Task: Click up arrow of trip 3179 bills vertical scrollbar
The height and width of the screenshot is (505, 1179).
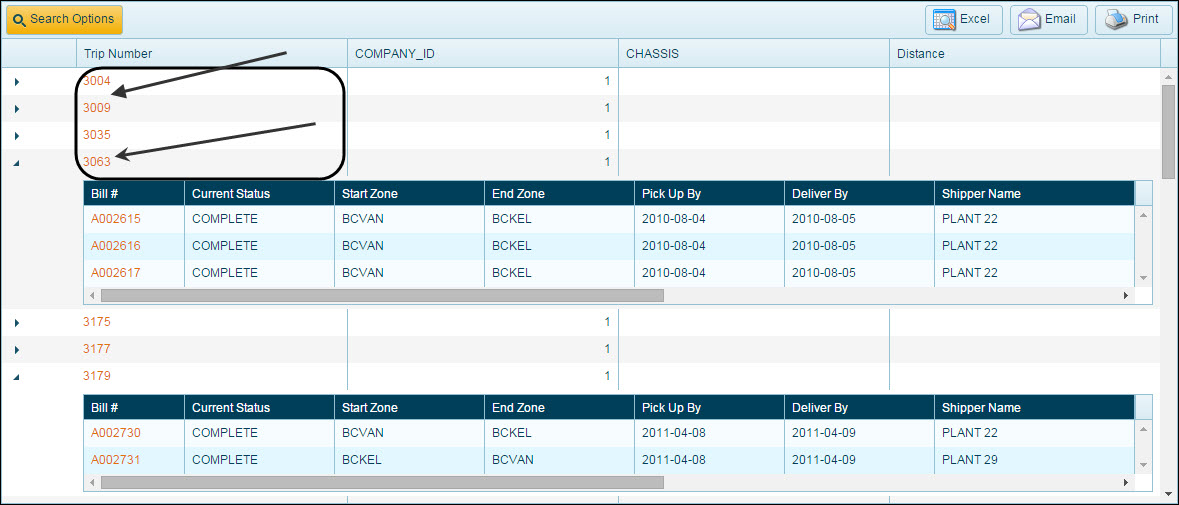Action: tap(1143, 428)
